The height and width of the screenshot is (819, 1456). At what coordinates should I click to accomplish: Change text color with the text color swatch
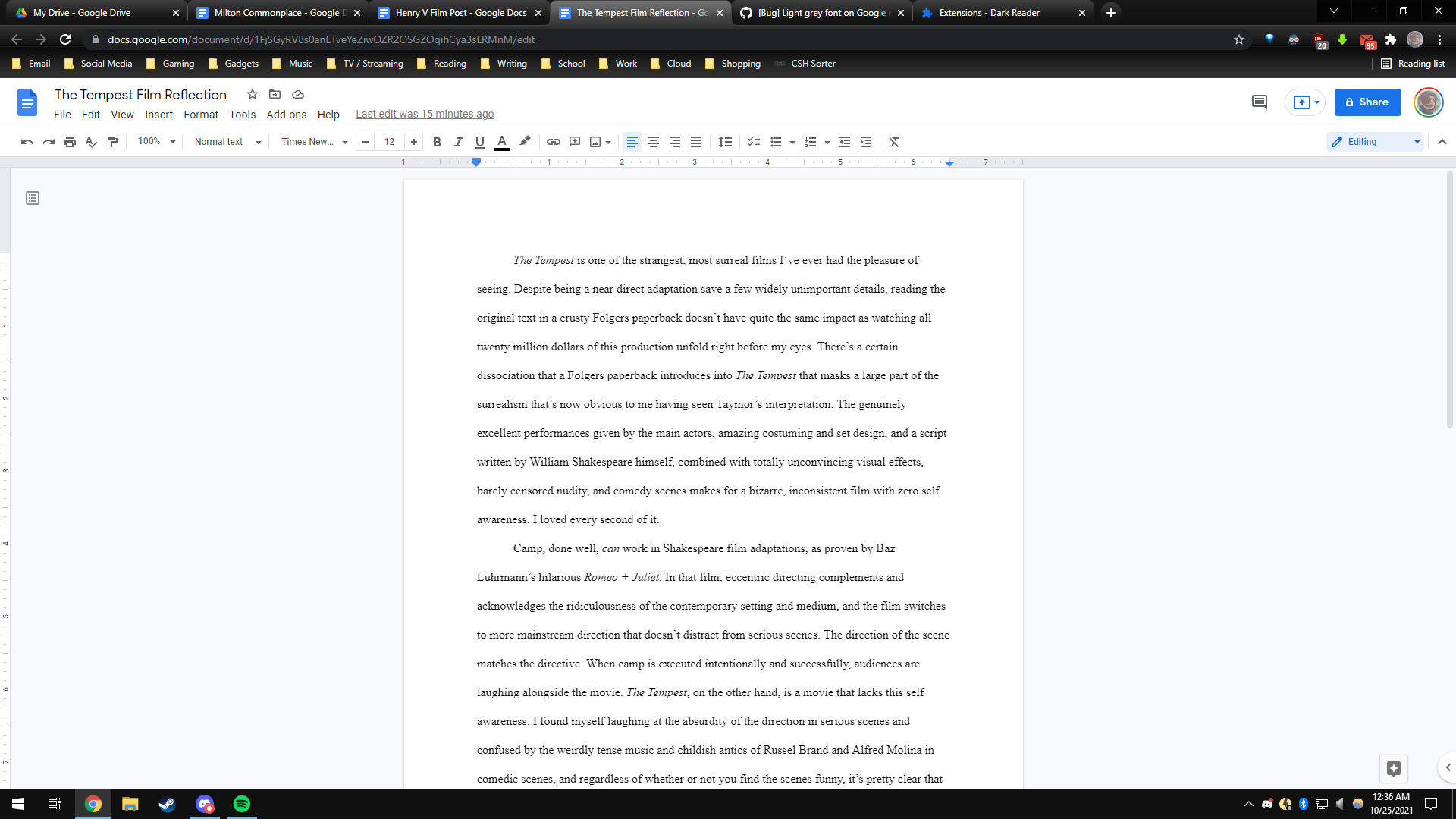coord(501,142)
